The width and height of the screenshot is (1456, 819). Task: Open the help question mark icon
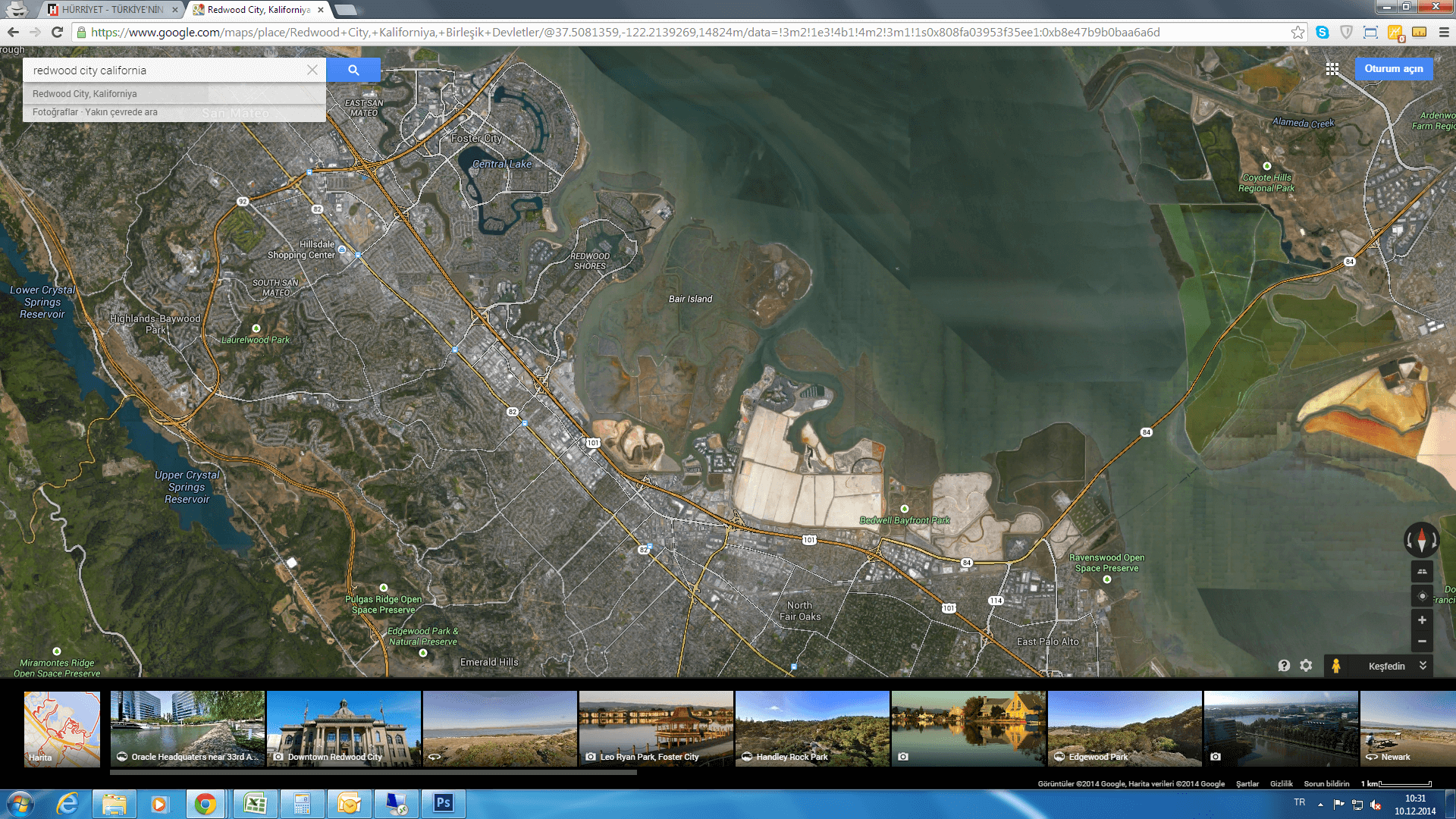coord(1284,665)
